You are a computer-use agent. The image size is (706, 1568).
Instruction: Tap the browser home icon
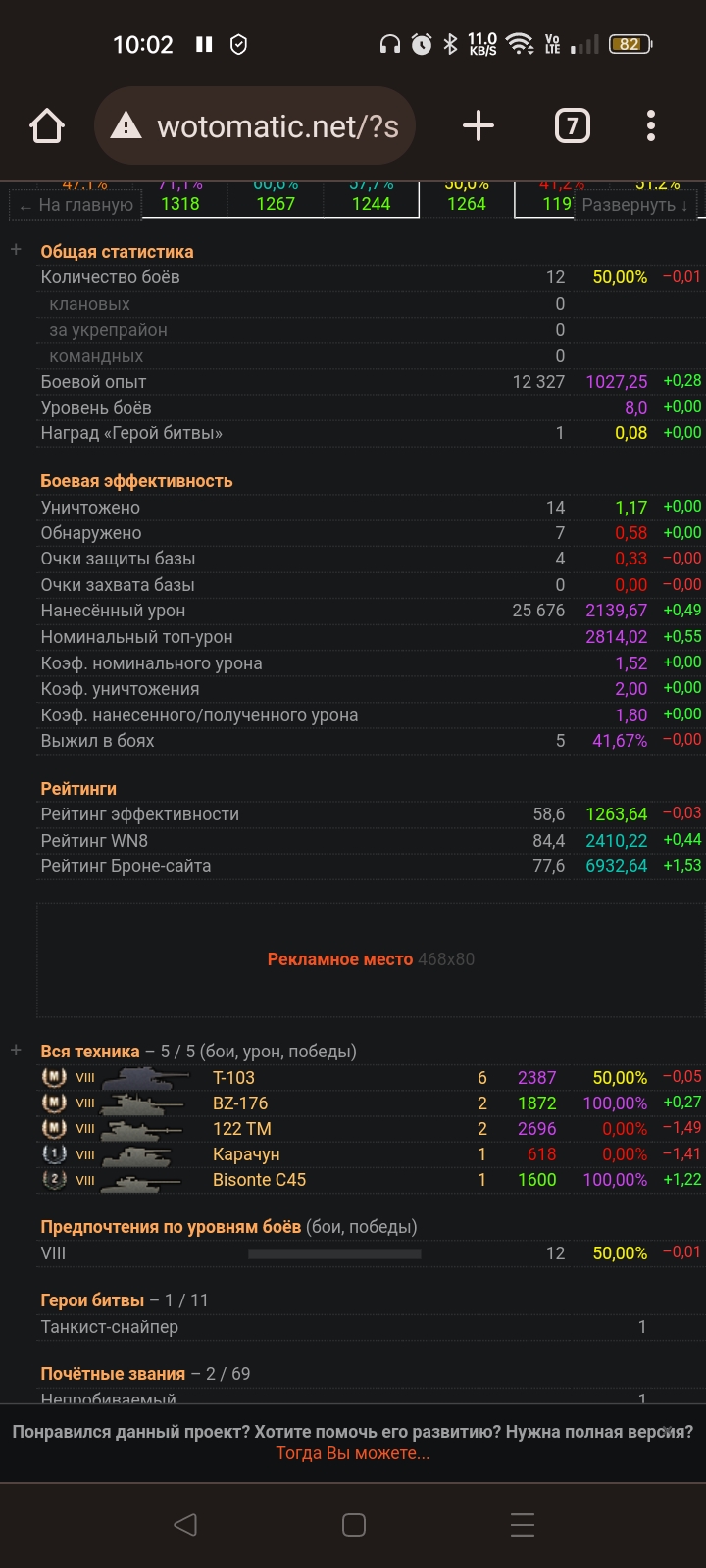click(x=47, y=126)
